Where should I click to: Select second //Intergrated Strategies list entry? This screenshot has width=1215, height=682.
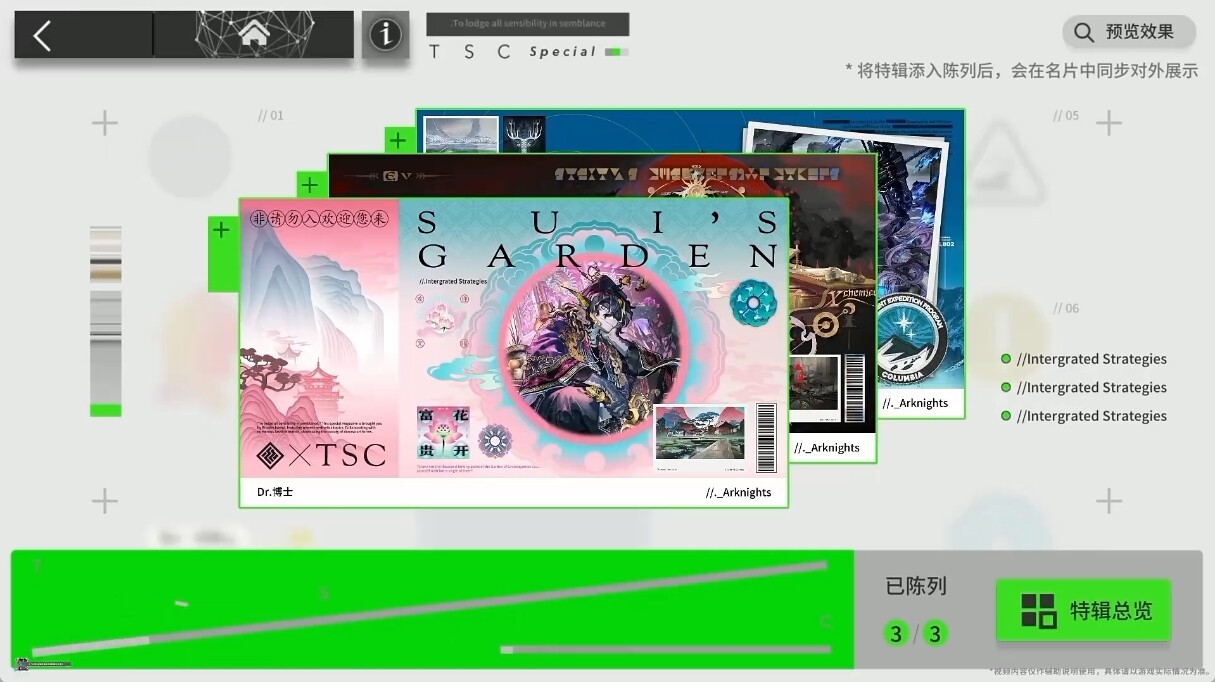(x=1084, y=387)
